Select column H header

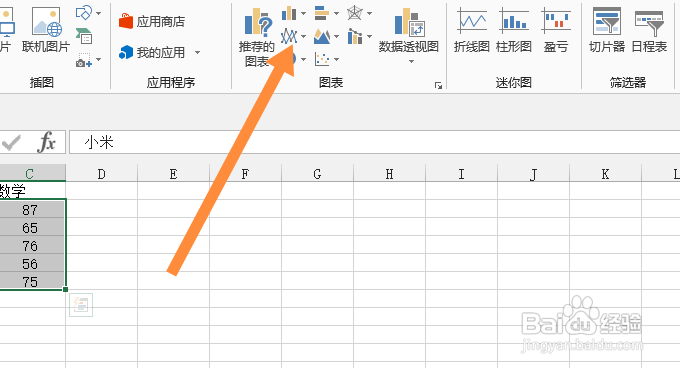389,173
